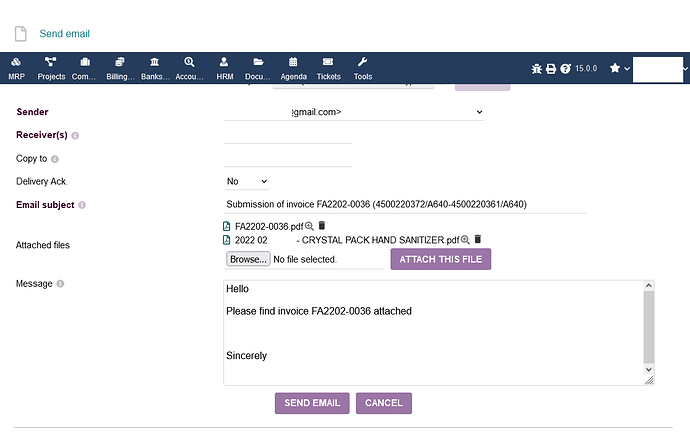This screenshot has width=690, height=446.
Task: Click into the Email subject field
Action: point(404,205)
